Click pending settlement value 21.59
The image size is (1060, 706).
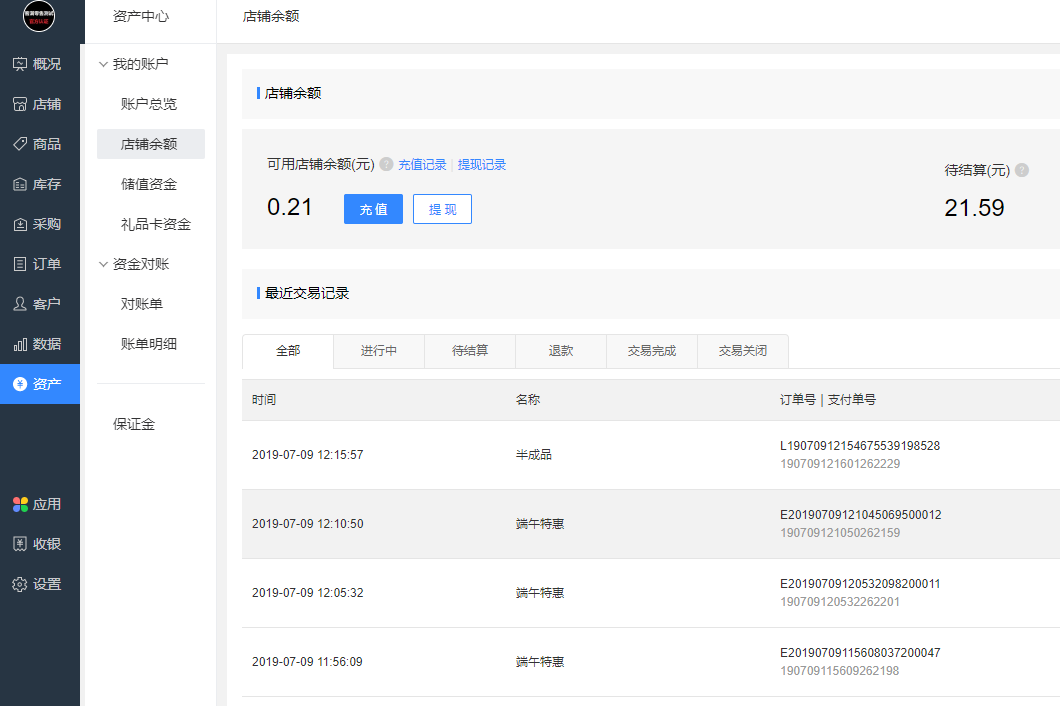(974, 208)
